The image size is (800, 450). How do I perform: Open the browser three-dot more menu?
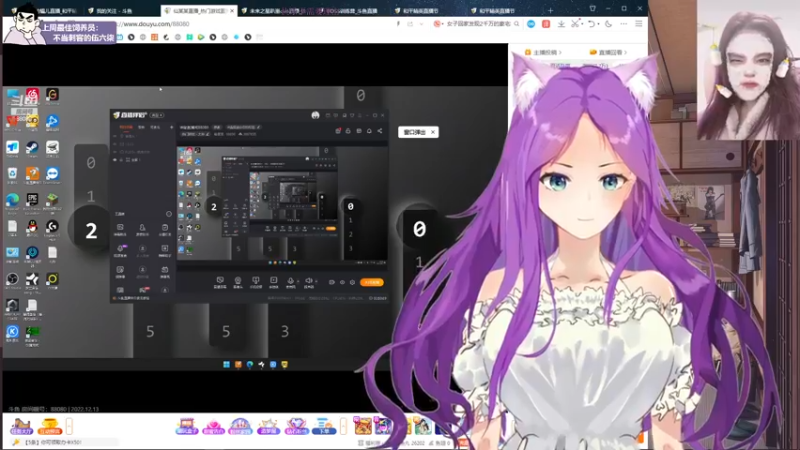pos(623,24)
